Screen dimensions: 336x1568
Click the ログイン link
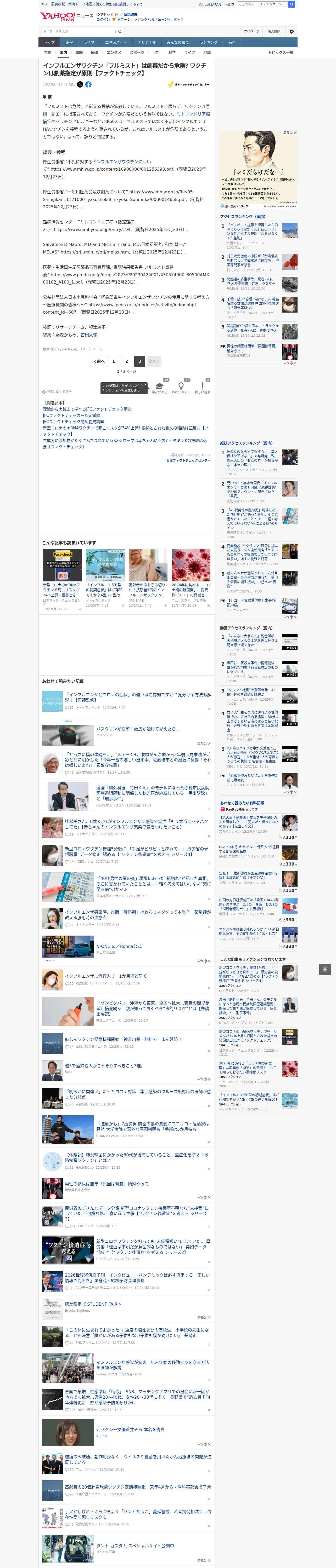103,20
